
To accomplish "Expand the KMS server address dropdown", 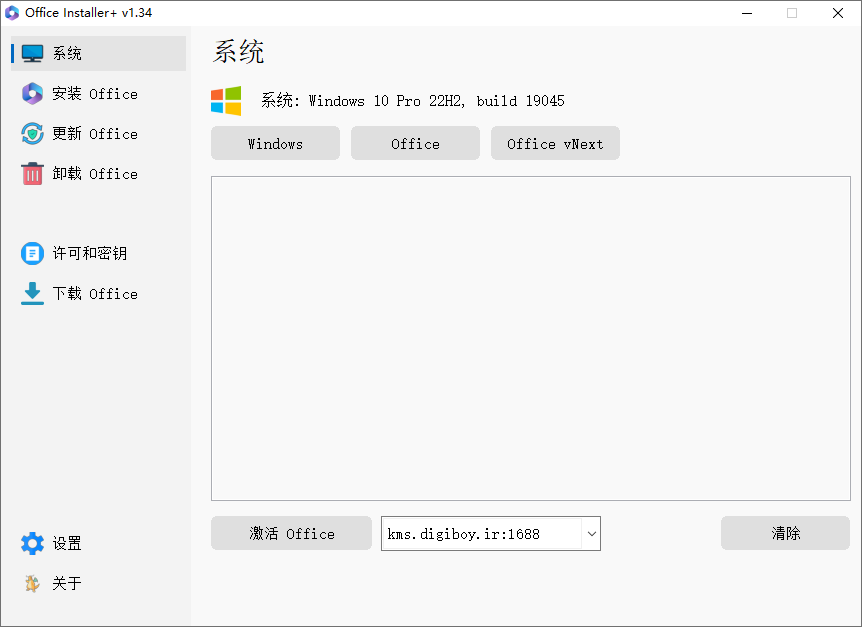I will (x=590, y=533).
